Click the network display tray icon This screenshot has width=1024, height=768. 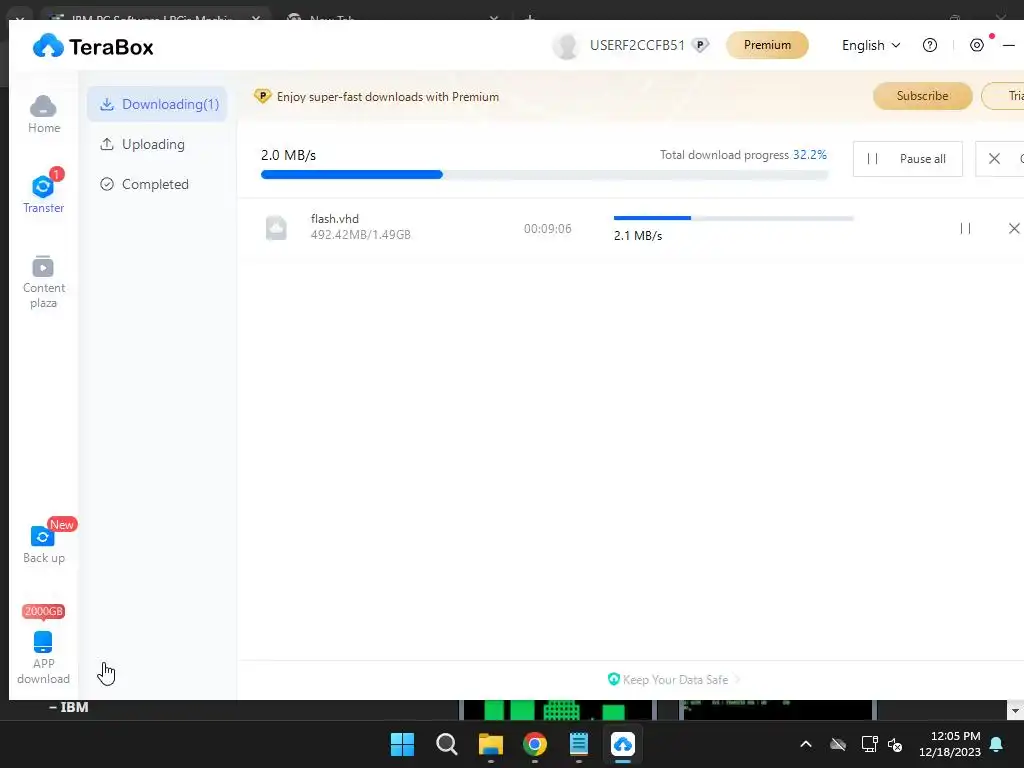(869, 744)
